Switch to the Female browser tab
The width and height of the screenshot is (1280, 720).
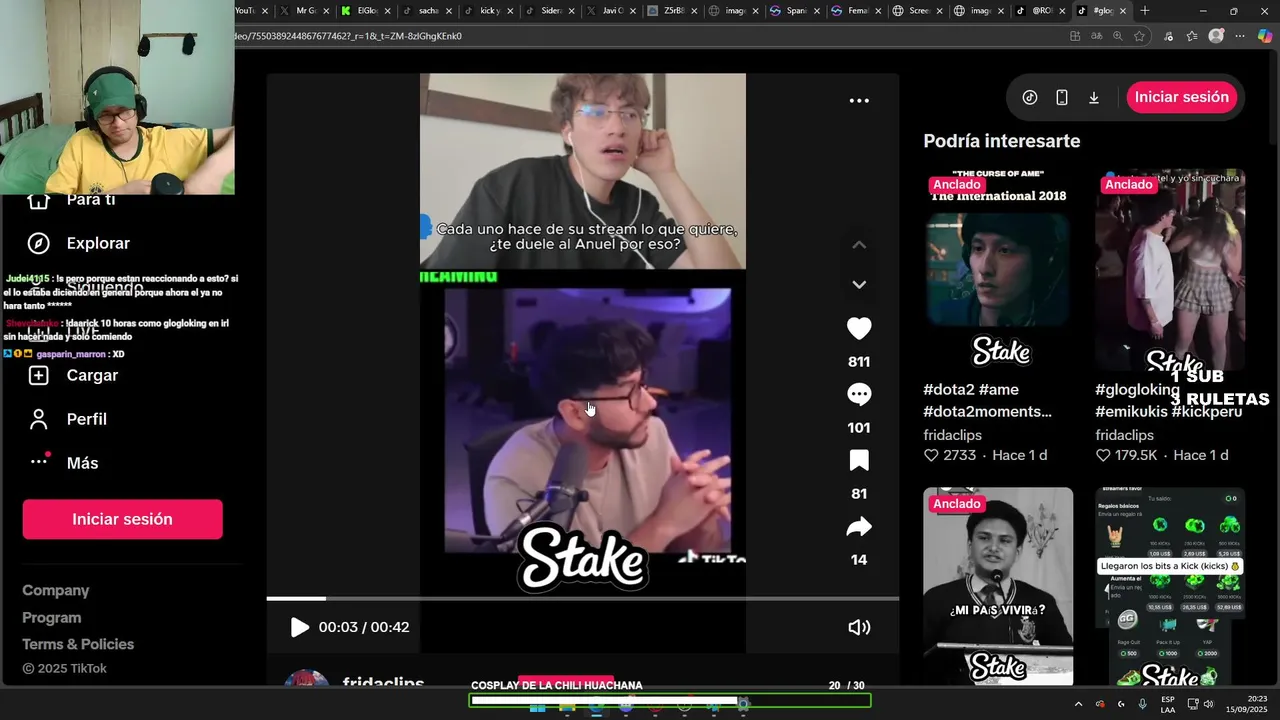pyautogui.click(x=855, y=11)
